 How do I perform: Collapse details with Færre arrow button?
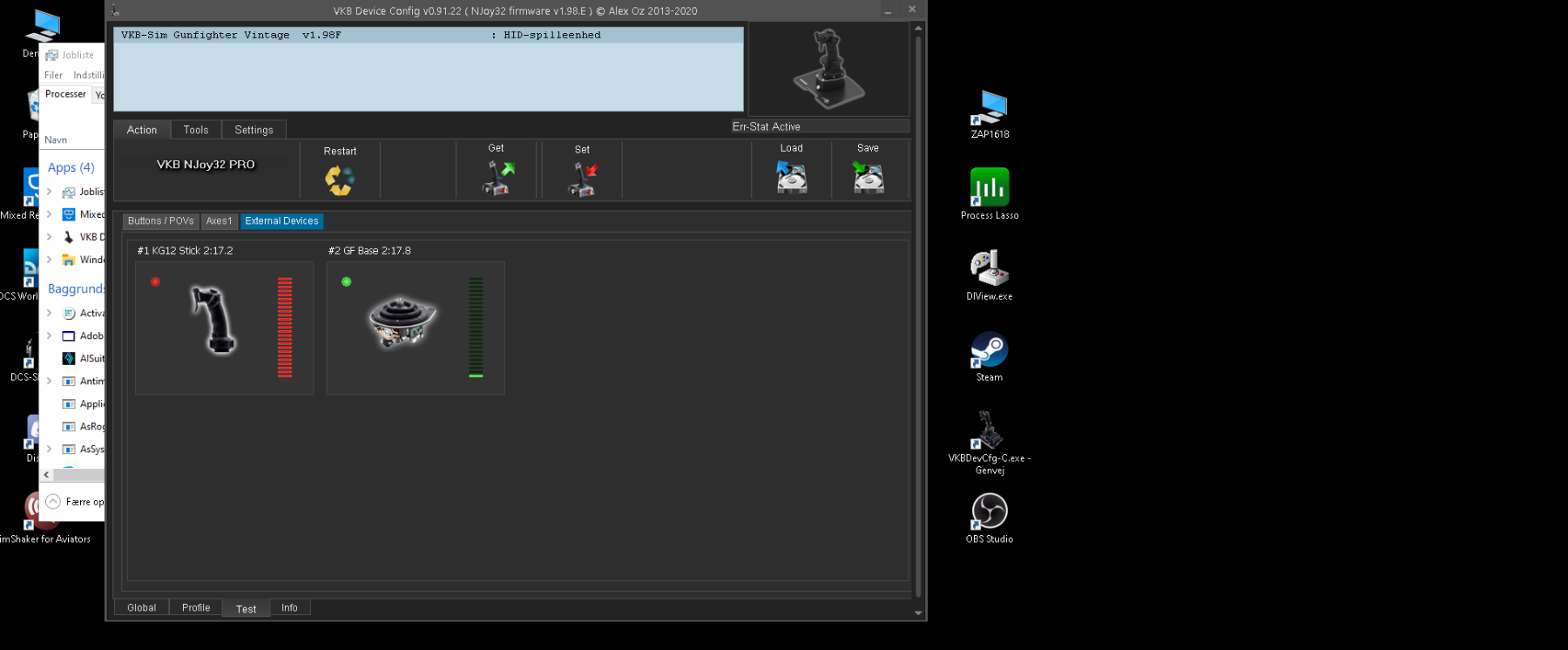coord(53,501)
